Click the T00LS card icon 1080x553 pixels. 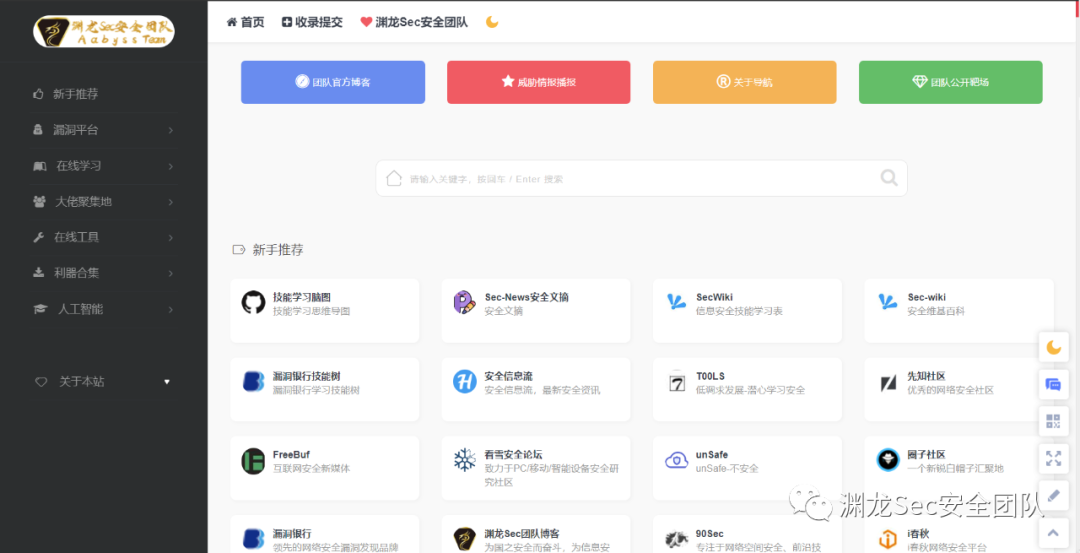click(x=676, y=382)
